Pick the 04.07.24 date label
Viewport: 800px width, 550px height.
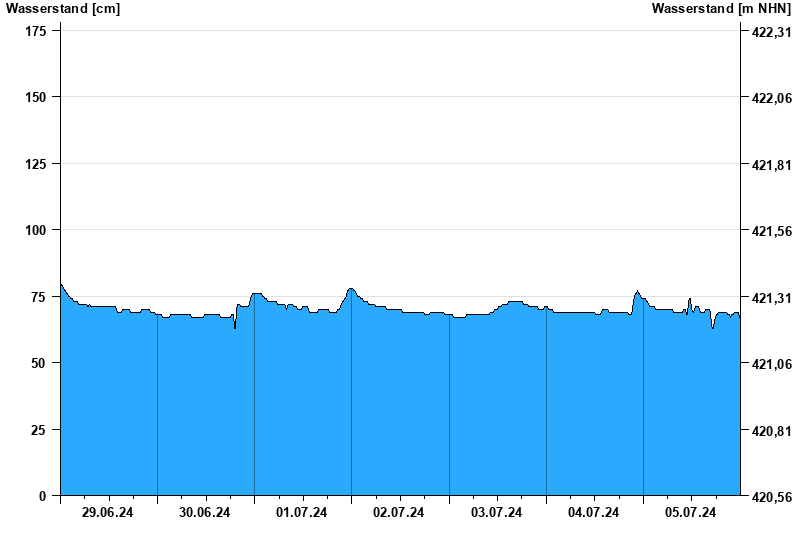[593, 512]
